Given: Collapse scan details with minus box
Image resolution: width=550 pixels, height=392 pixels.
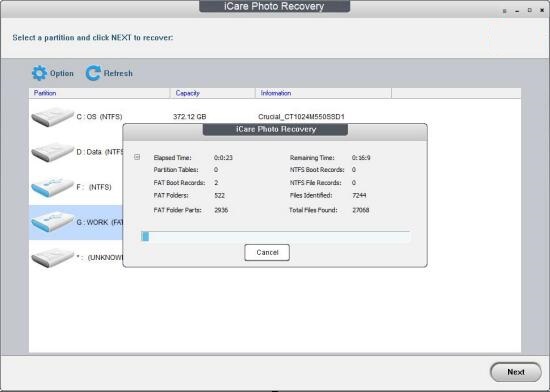Looking at the screenshot, I should tap(137, 157).
